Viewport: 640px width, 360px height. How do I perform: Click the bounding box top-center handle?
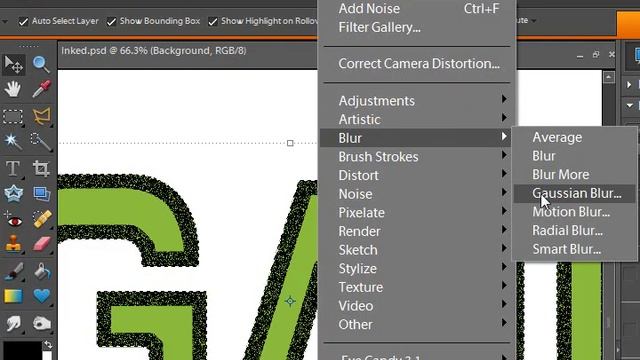pyautogui.click(x=290, y=143)
